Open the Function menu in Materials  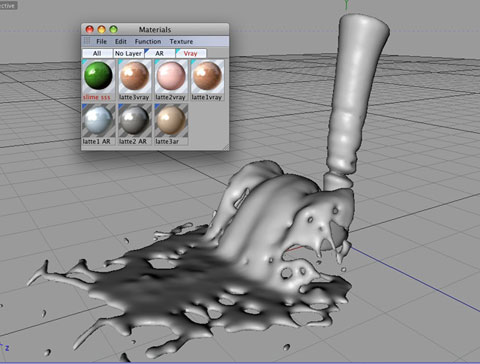tap(148, 42)
